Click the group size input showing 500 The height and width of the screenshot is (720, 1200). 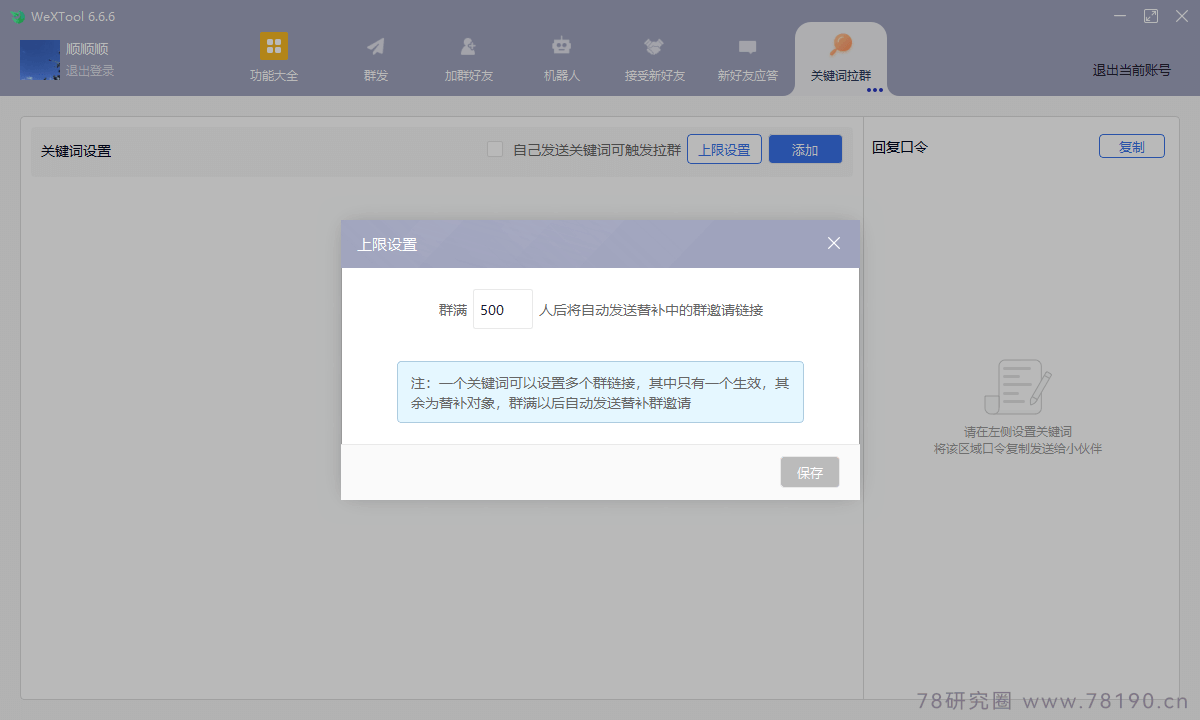click(502, 309)
